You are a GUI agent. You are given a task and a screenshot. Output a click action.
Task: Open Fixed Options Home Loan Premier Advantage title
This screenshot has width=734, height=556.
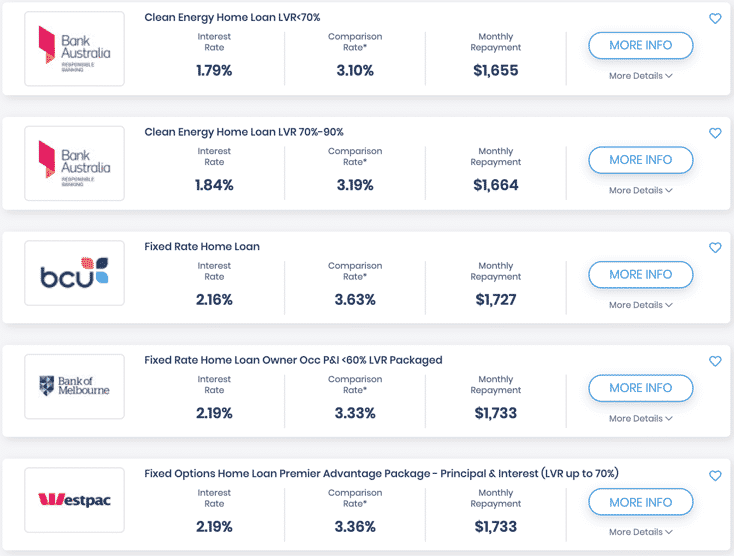tap(381, 473)
